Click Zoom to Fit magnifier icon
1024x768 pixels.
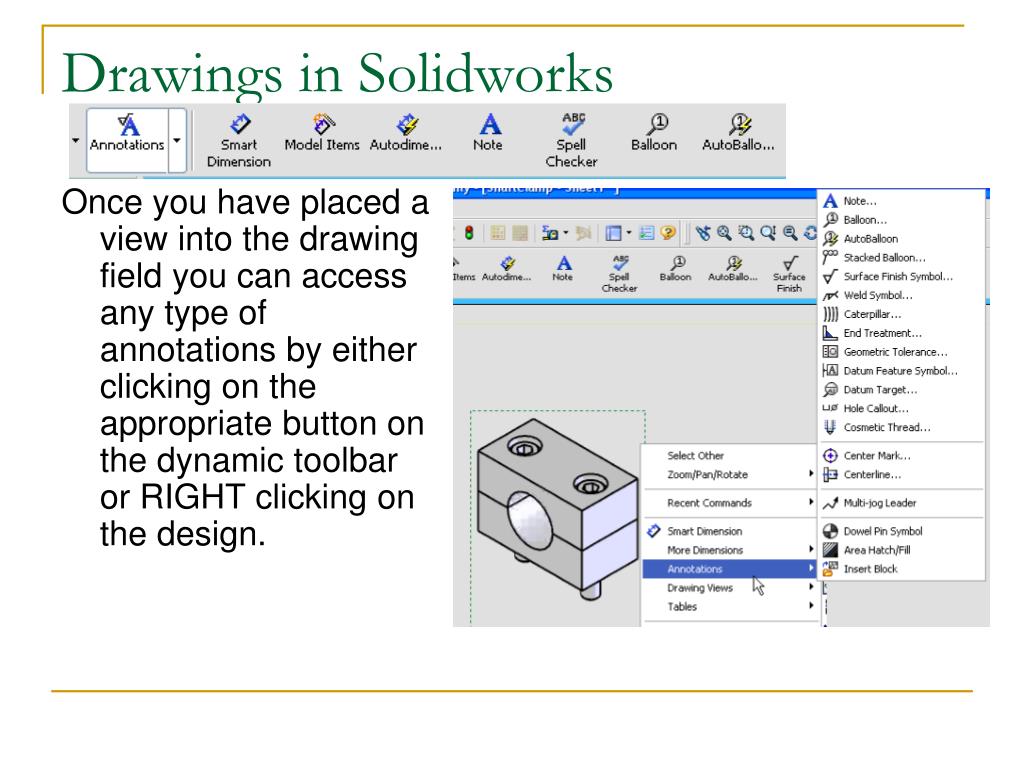[724, 232]
